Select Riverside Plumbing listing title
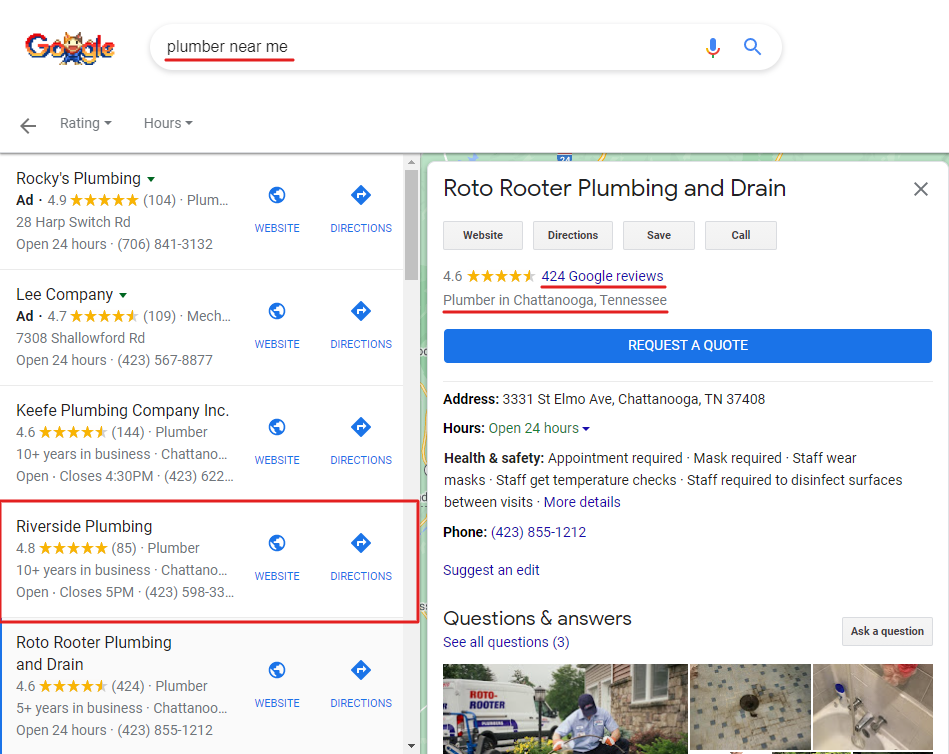Screen dimensions: 949x754 [x=84, y=526]
